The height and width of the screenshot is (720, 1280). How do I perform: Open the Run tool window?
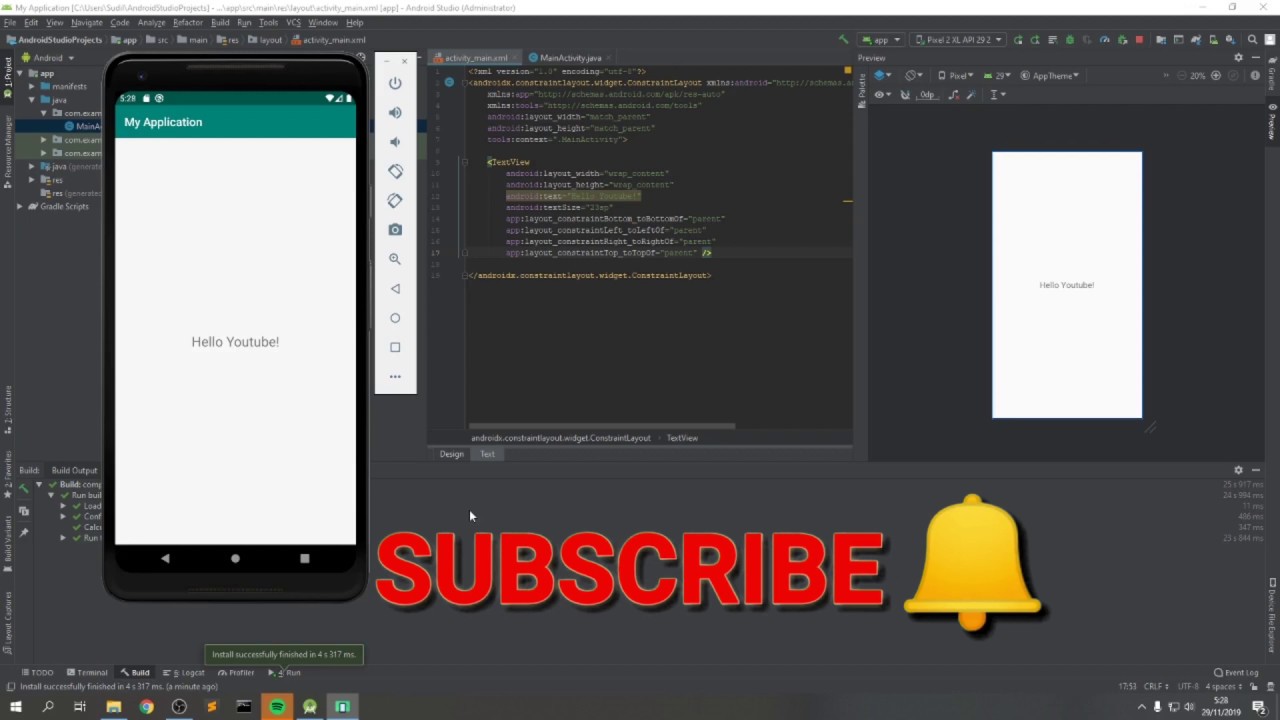(x=285, y=672)
